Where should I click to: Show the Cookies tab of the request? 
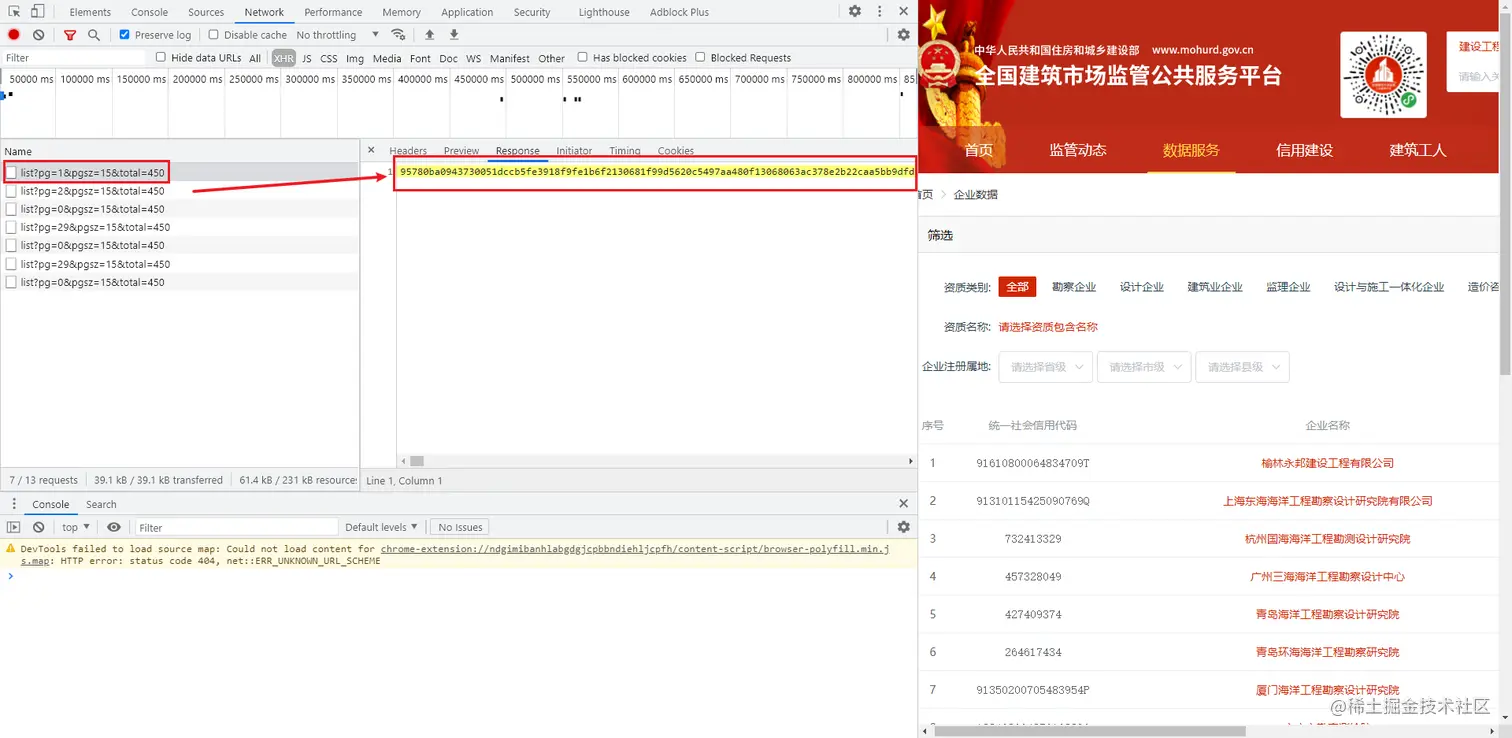[x=676, y=151]
